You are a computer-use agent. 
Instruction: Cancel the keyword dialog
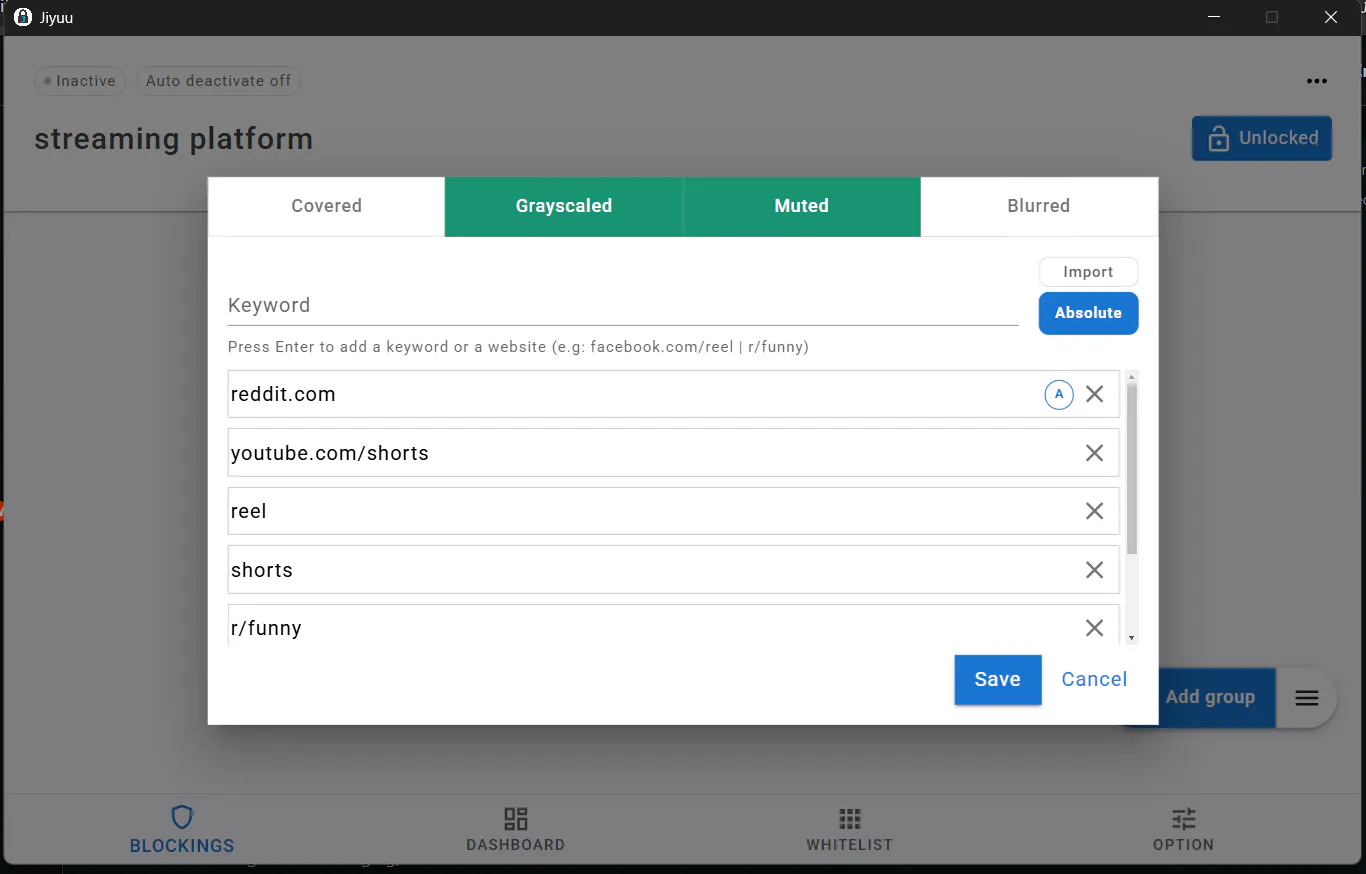tap(1094, 680)
